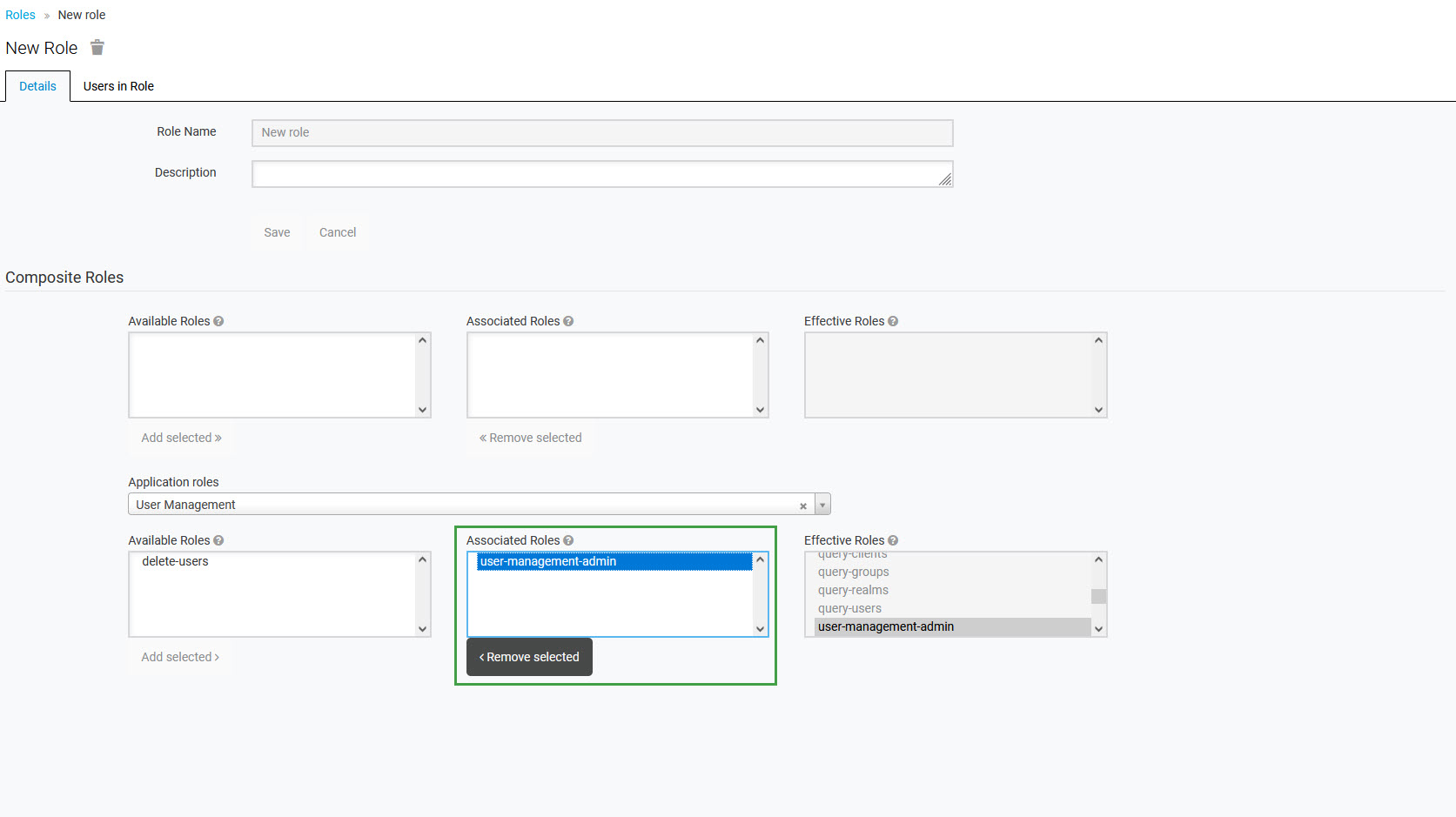1456x817 pixels.
Task: Click dark Remove selected button under application roles
Action: coord(529,657)
